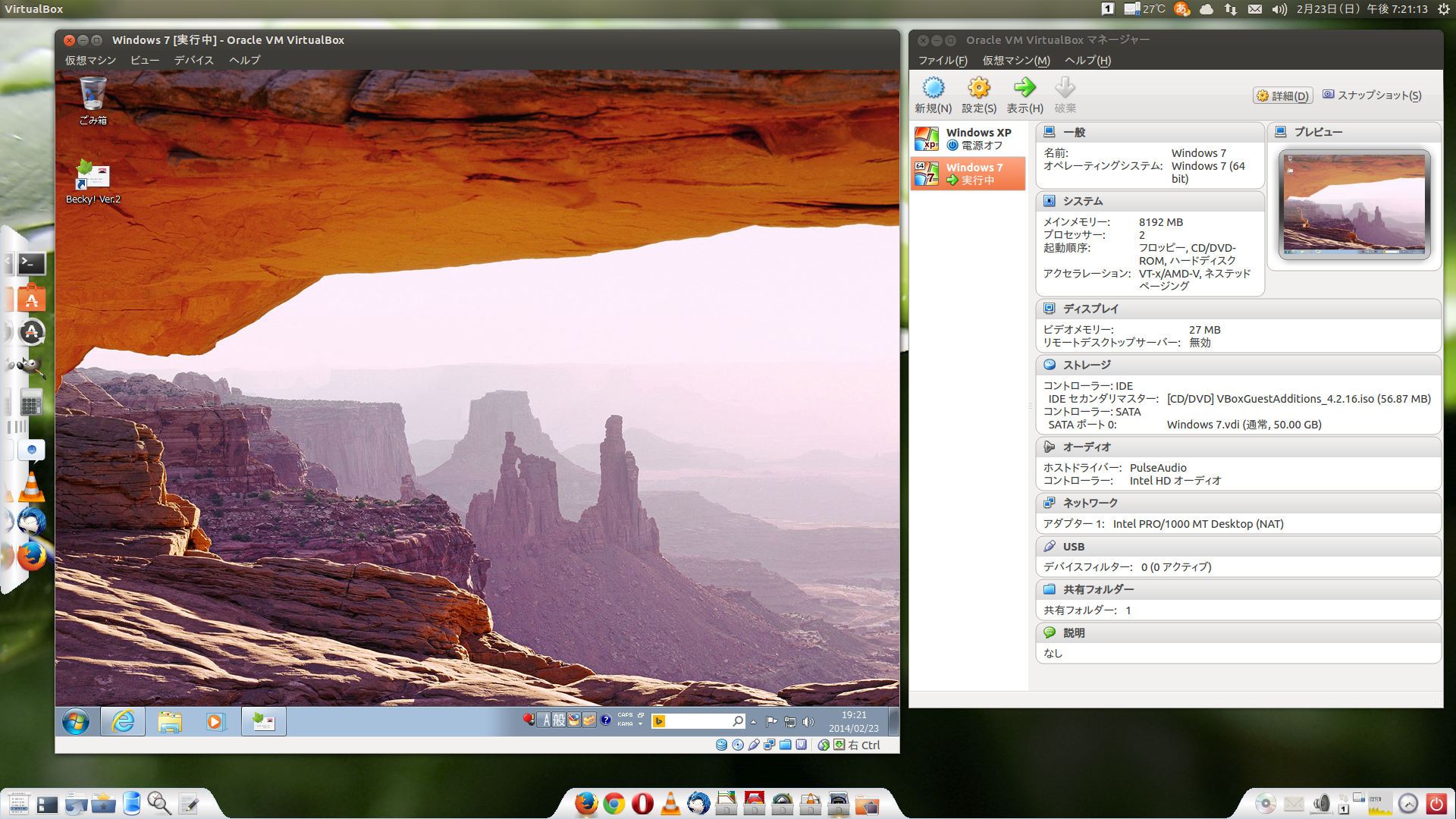This screenshot has height=819, width=1456.
Task: Open Windows Media Player on guest taskbar
Action: 215,722
